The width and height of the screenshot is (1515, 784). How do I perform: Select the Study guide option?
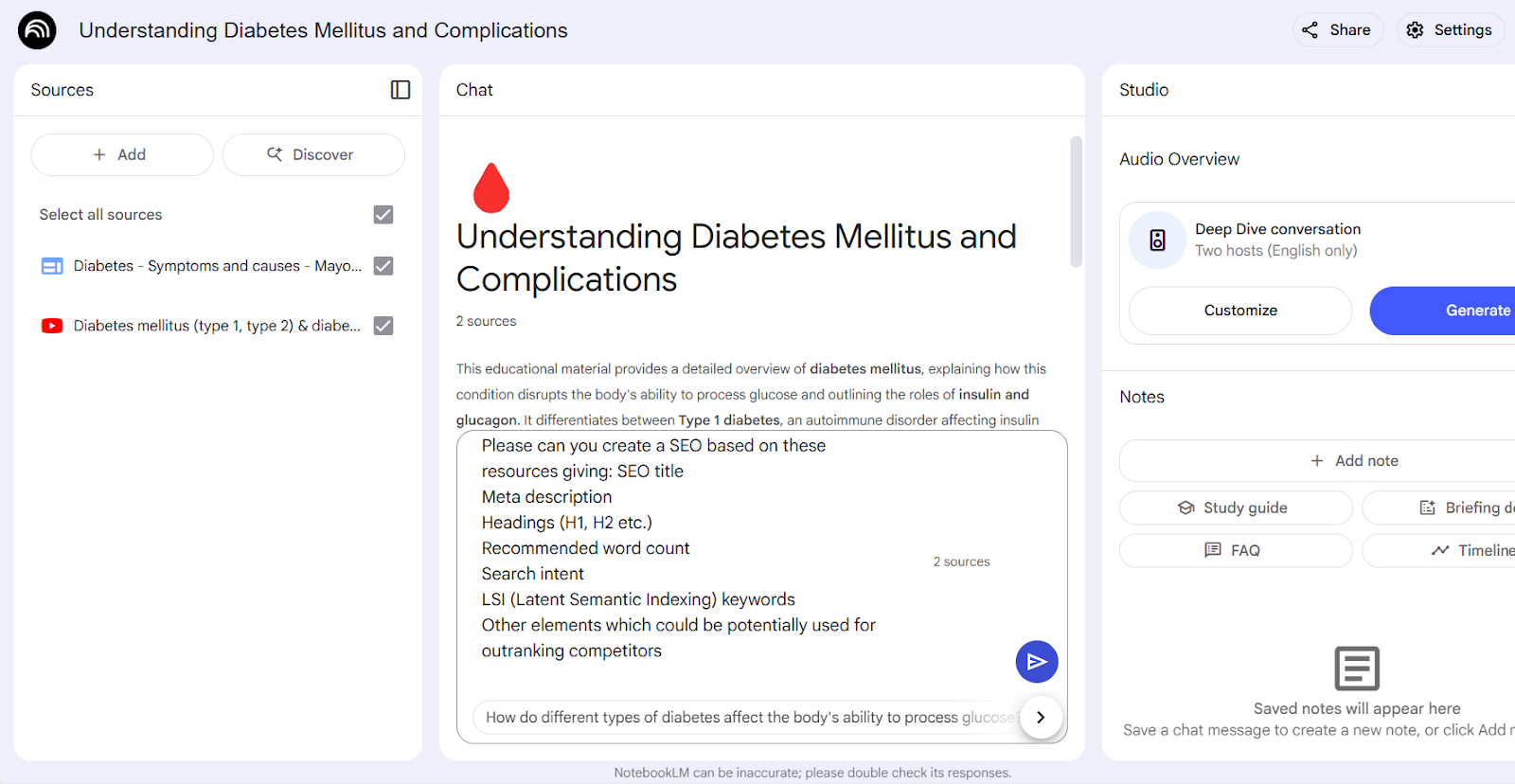pos(1236,508)
